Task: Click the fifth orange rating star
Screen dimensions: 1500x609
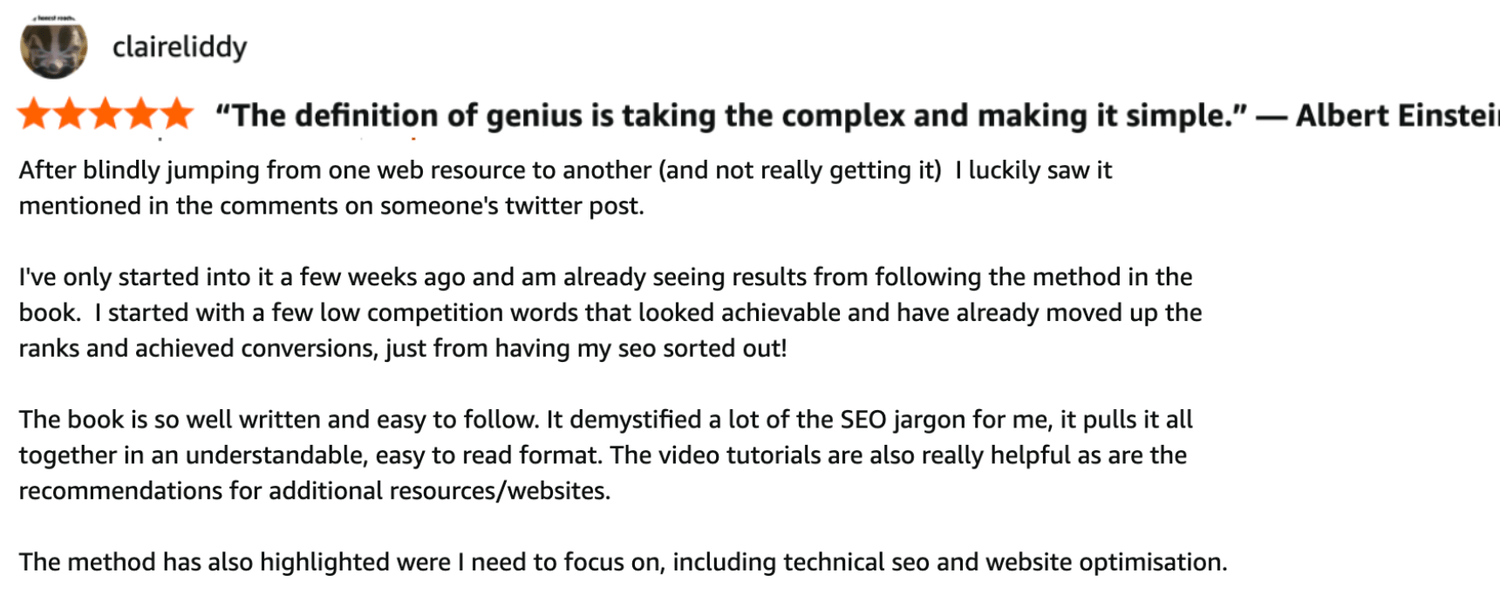Action: [x=175, y=115]
